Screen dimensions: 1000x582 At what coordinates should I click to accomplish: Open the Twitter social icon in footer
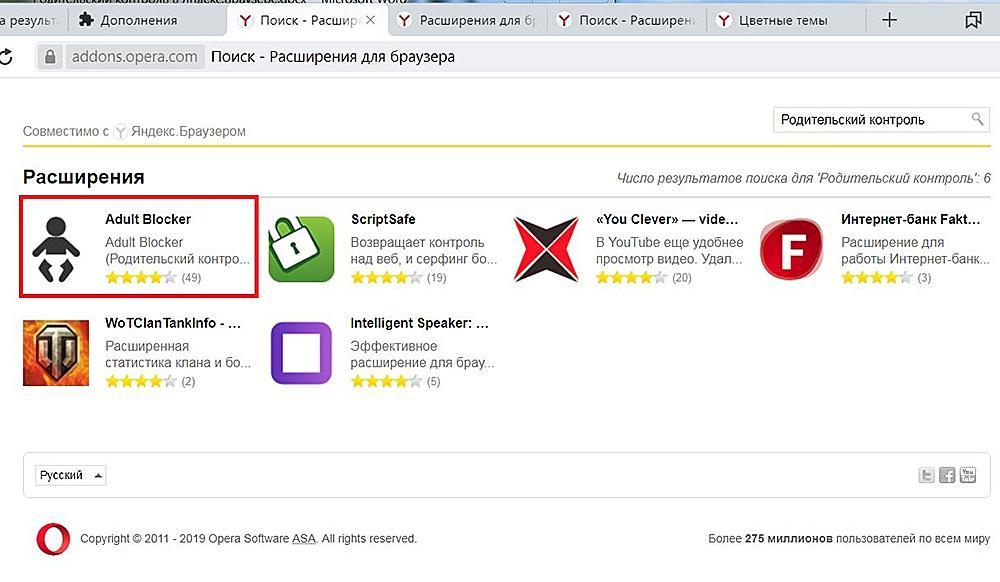(x=926, y=475)
